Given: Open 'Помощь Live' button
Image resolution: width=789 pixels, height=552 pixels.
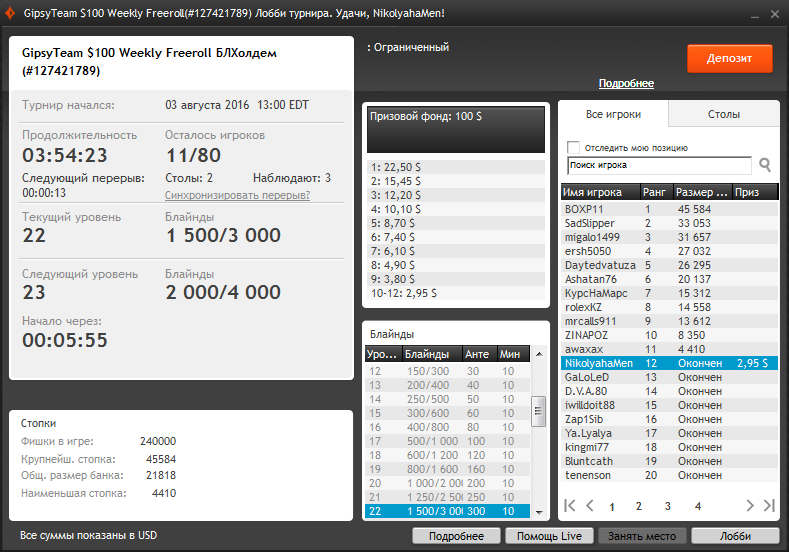Looking at the screenshot, I should point(549,536).
